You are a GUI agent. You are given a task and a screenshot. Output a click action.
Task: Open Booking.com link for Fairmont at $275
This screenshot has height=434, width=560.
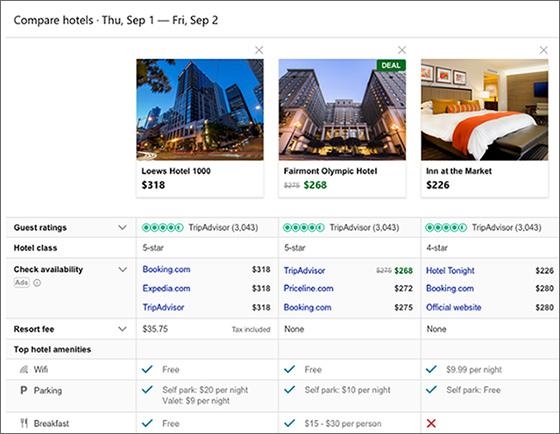point(308,307)
